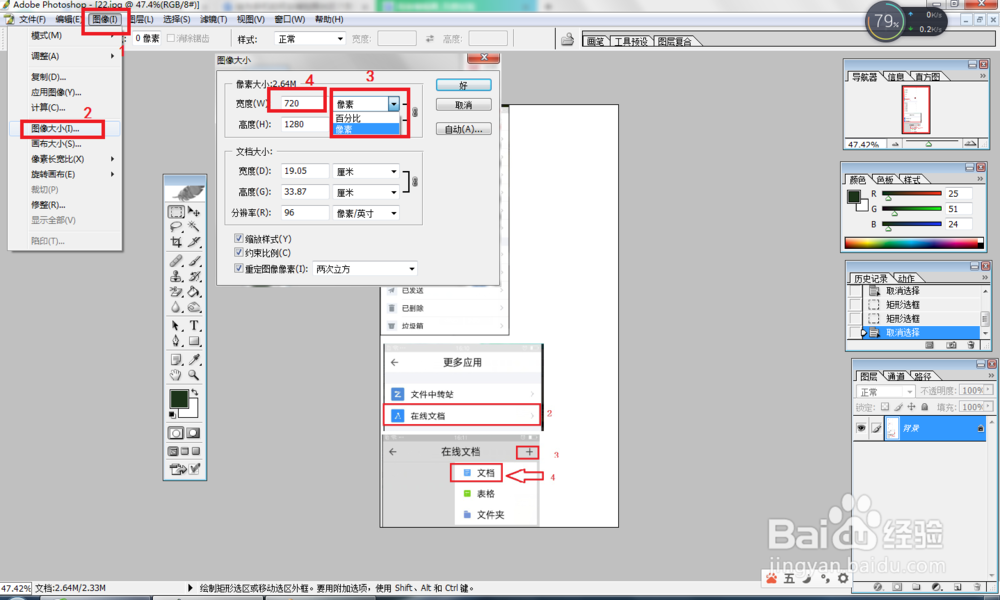The image size is (1000, 600).
Task: Toggle the 缩放样式 checkbox
Action: coord(239,238)
